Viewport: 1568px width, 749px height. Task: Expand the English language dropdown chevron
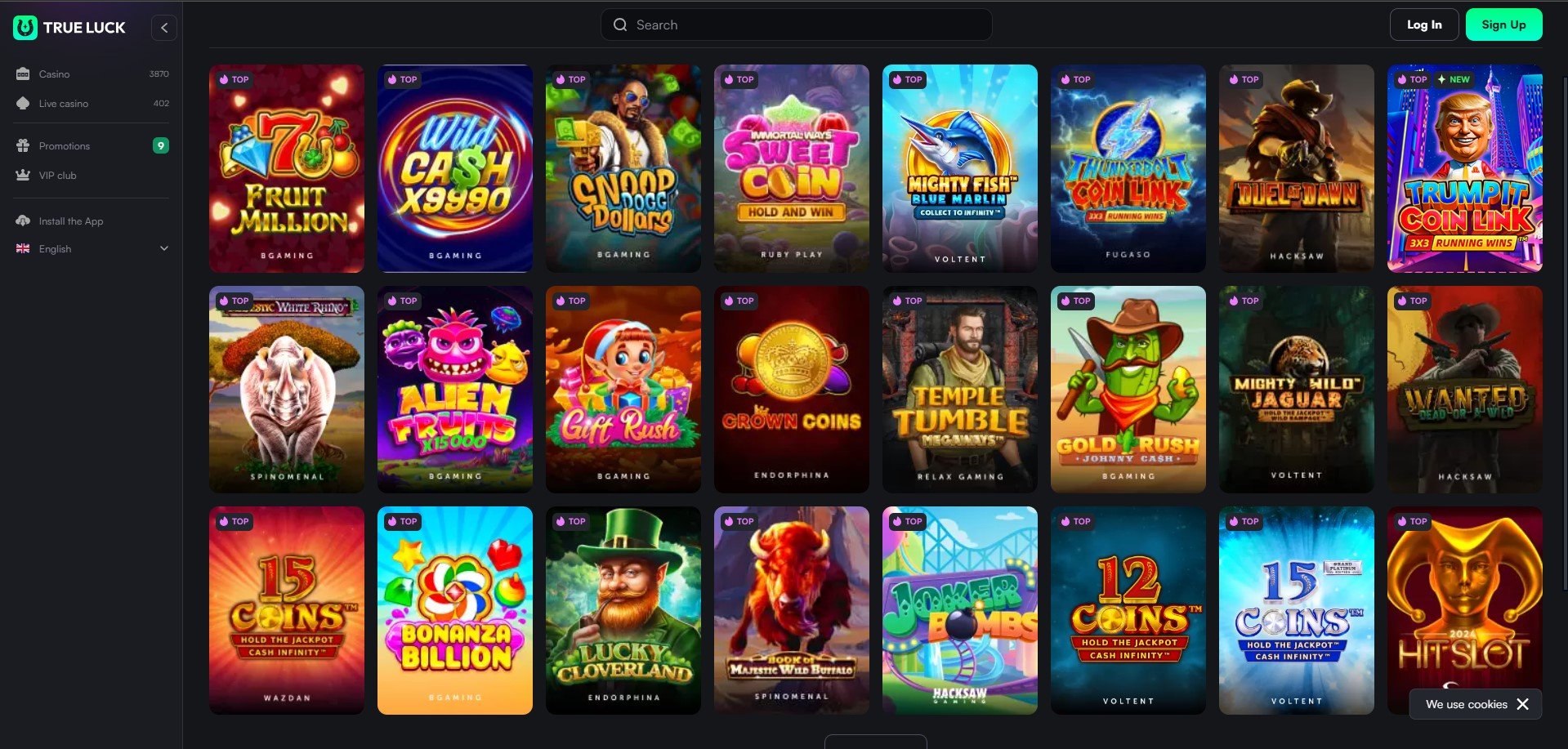coord(164,249)
